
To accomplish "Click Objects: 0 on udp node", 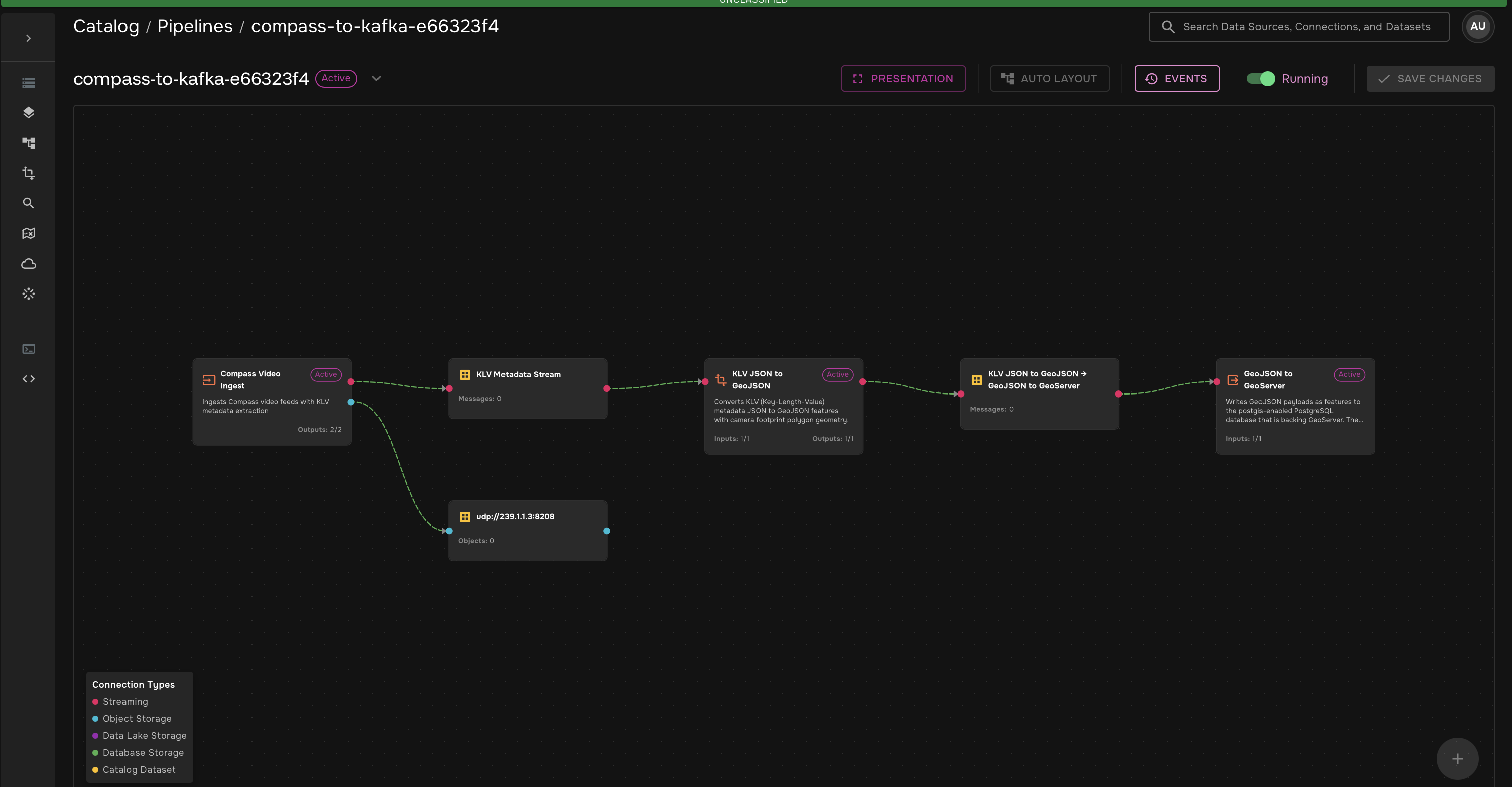I will tap(476, 541).
